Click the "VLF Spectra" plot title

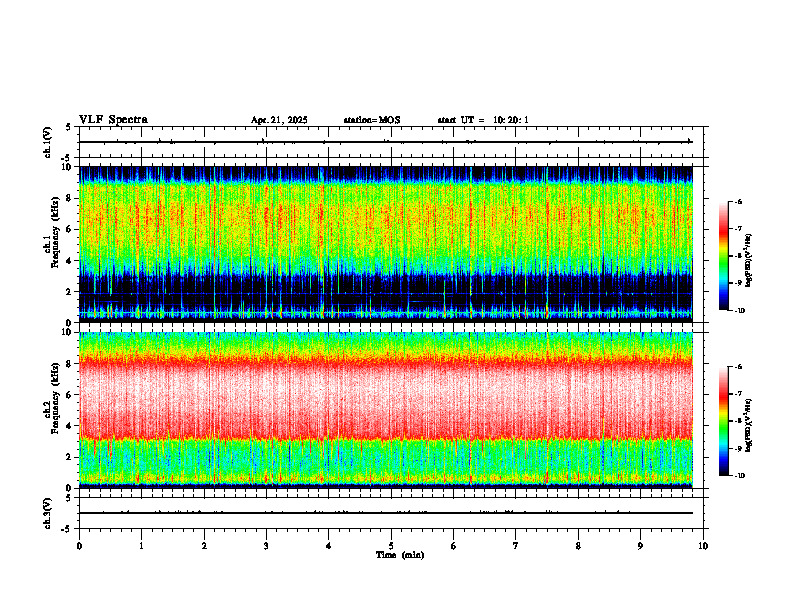pyautogui.click(x=113, y=120)
